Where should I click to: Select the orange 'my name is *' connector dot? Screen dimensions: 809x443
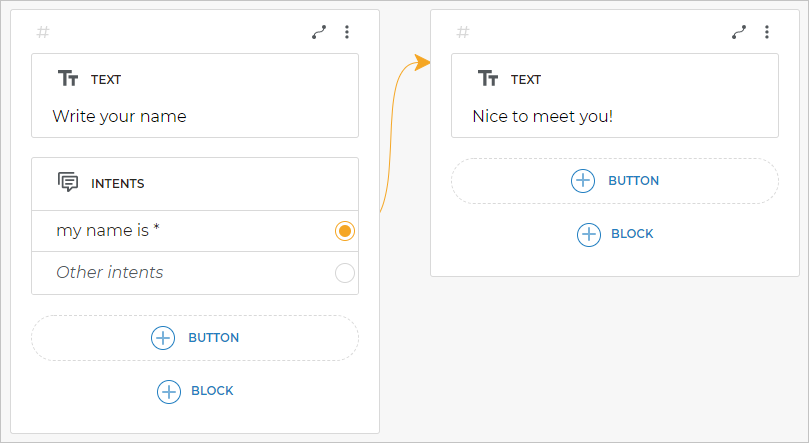[x=345, y=231]
